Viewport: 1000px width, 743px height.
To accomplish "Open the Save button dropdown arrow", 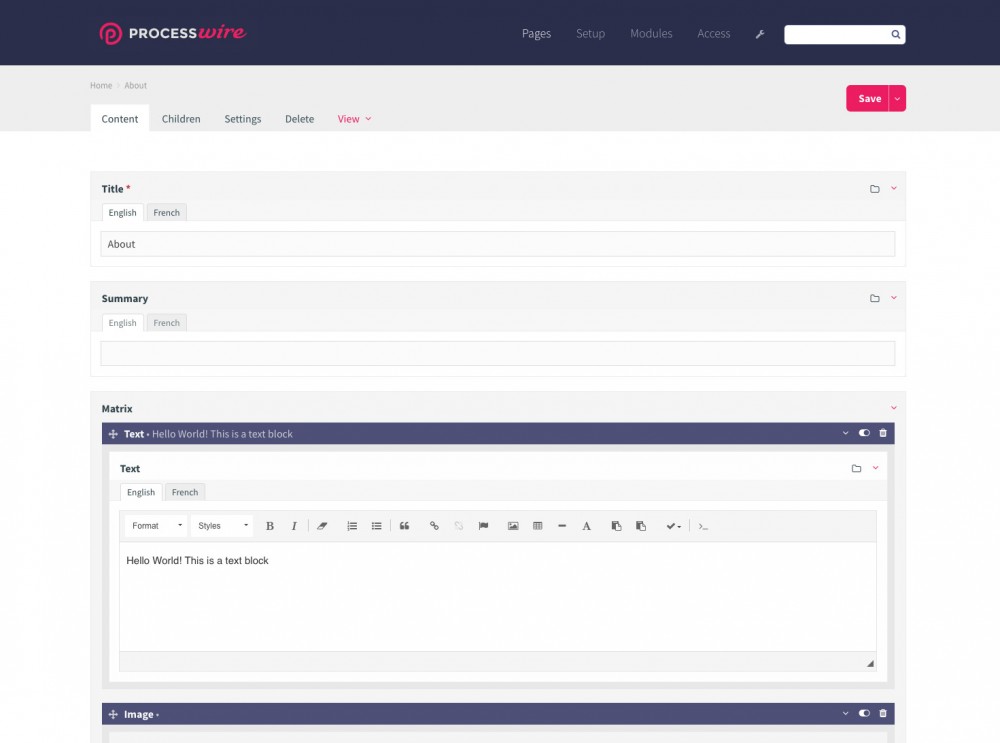I will pos(897,98).
